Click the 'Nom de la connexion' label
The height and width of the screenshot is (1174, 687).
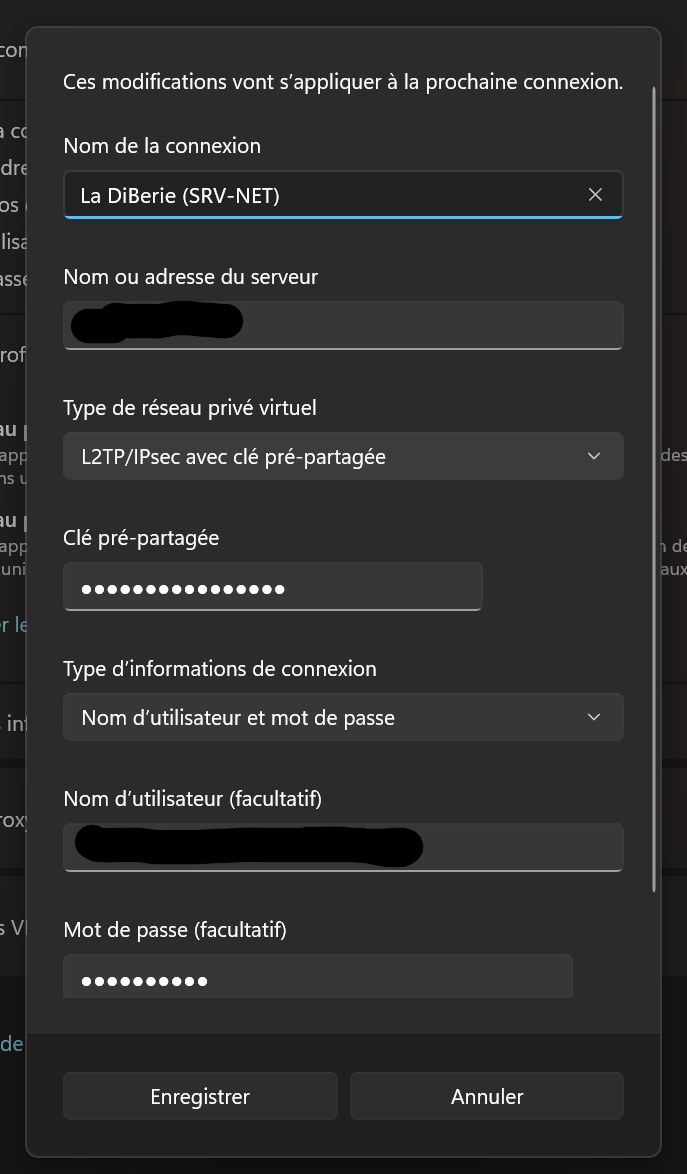162,146
